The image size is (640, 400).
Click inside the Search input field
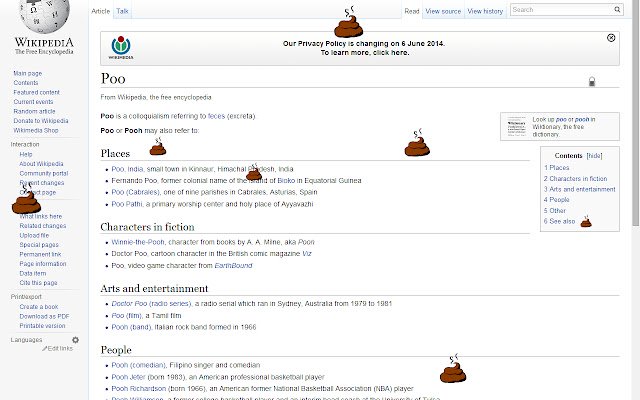coord(561,10)
